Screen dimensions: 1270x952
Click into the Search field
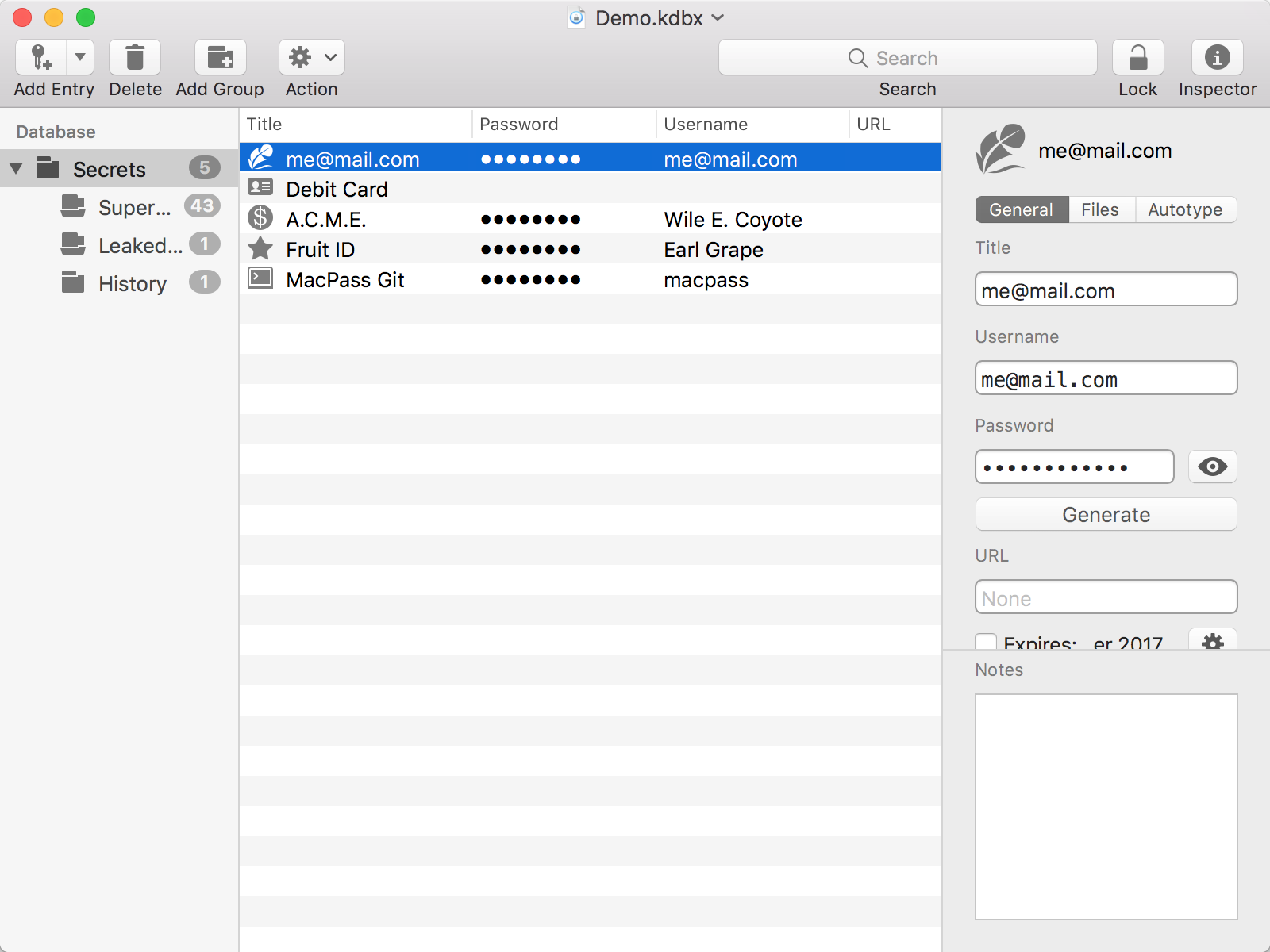point(907,58)
